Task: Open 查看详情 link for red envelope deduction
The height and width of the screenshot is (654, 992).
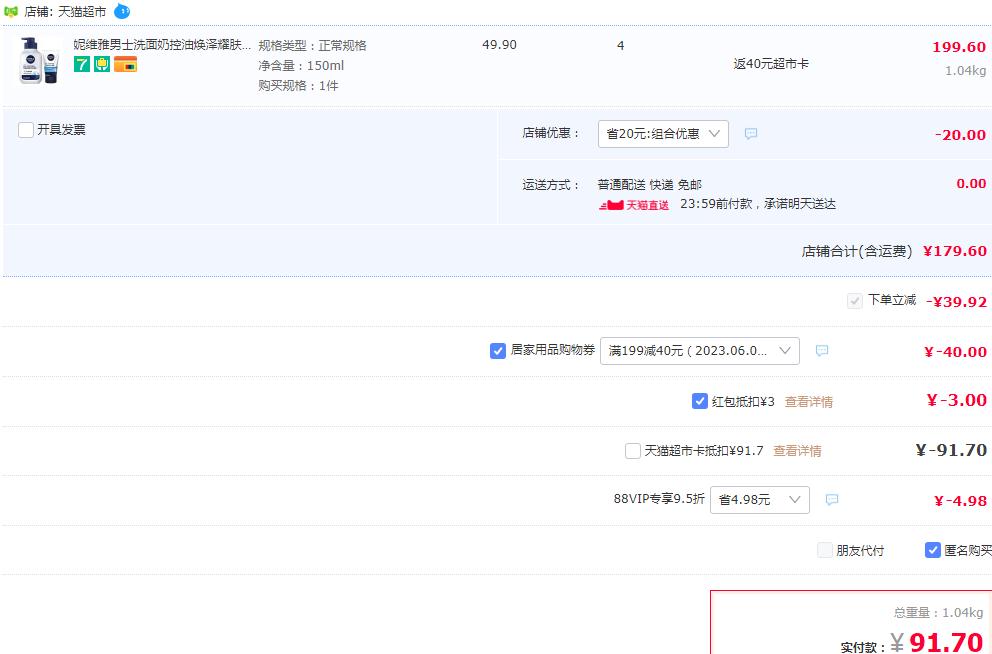Action: [x=809, y=402]
